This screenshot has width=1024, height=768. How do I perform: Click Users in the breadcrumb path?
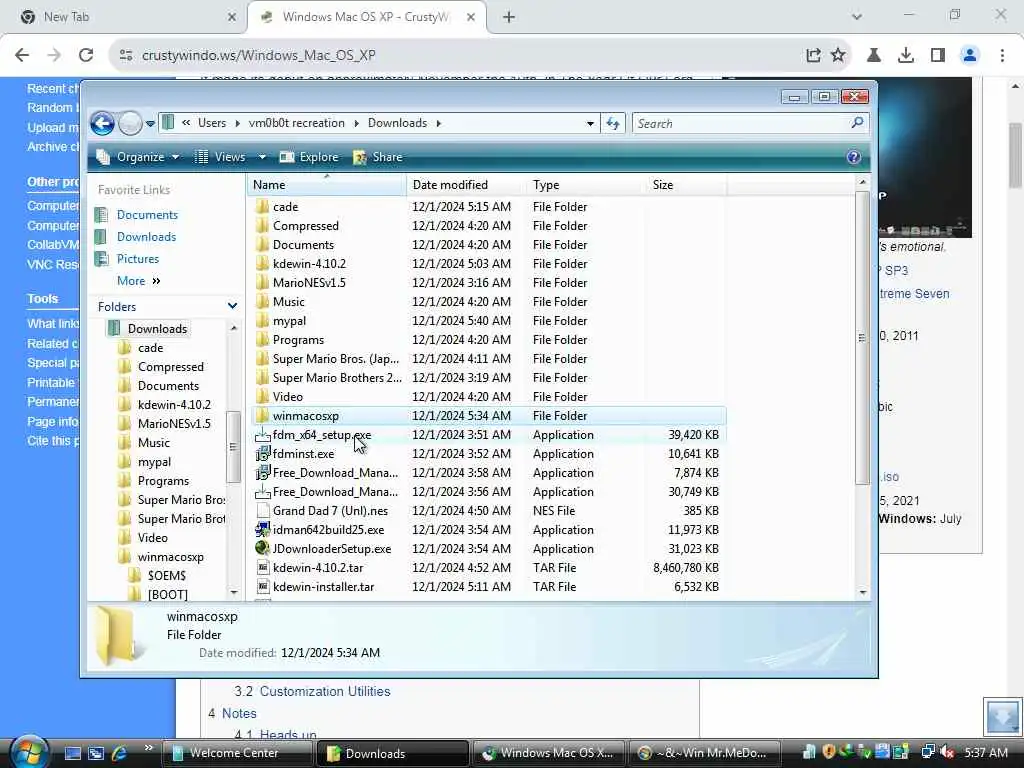point(212,123)
